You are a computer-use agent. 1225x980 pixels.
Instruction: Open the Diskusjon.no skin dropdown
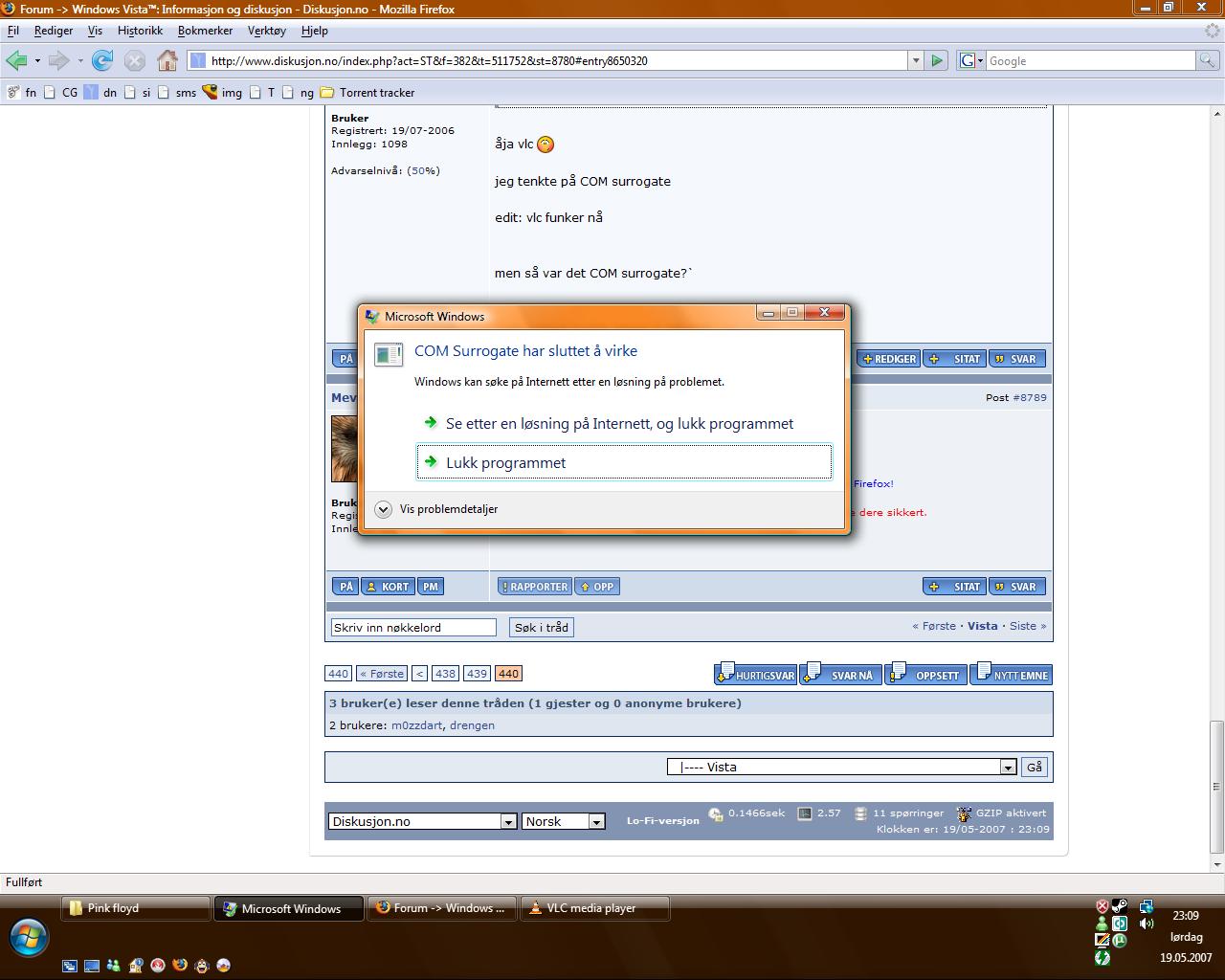click(509, 822)
